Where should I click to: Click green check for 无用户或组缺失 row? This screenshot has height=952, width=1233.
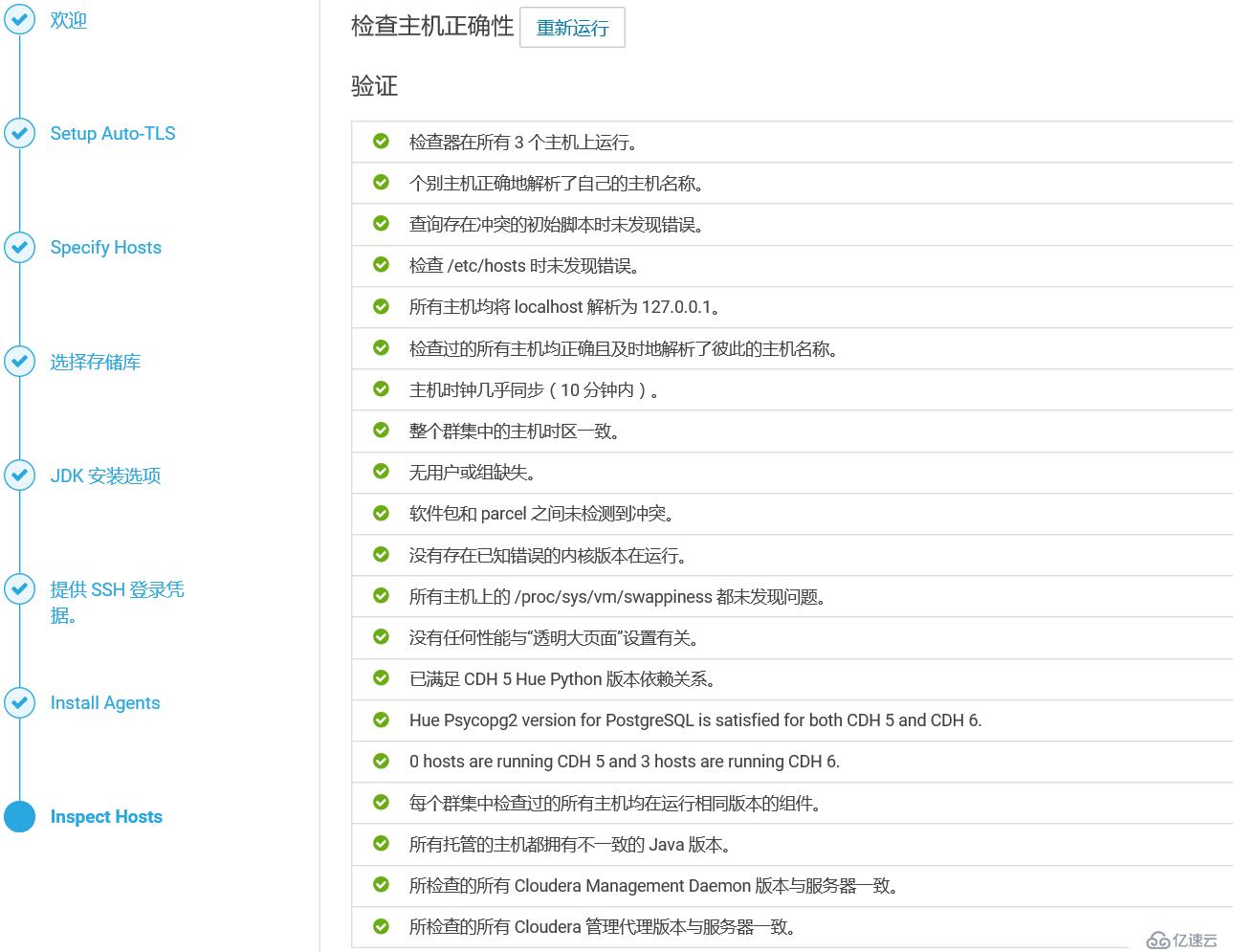381,471
